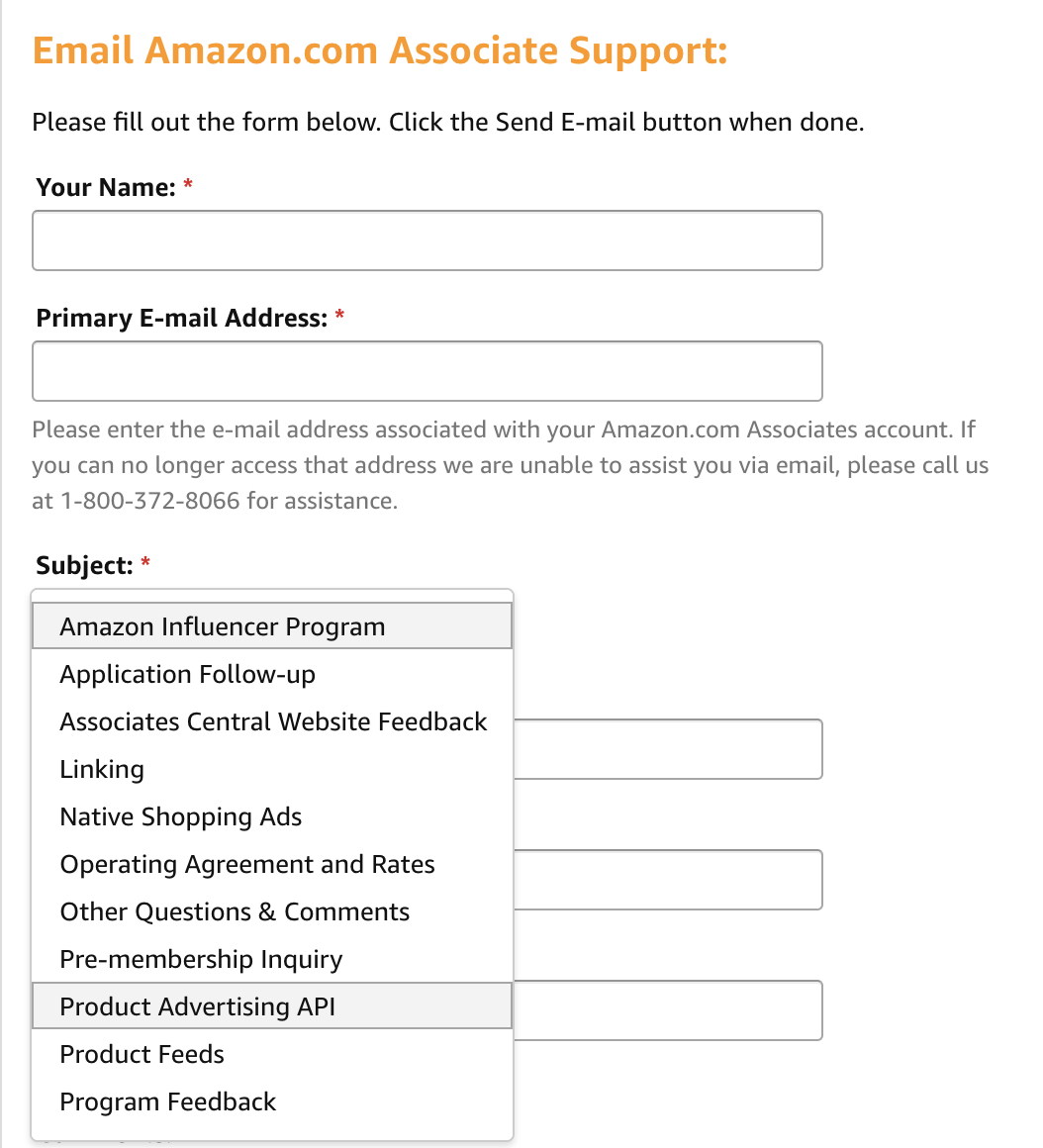Choose the Pre-membership Inquiry option
1043x1148 pixels.
pos(201,960)
